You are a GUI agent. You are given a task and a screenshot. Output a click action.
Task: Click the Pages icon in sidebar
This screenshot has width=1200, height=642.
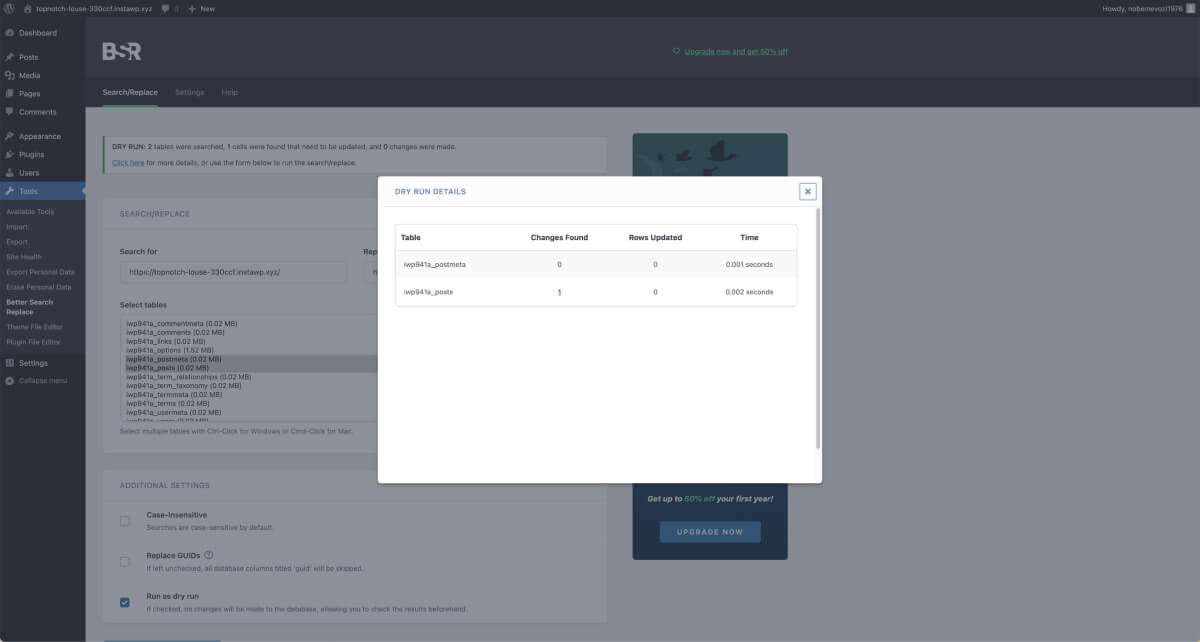[9, 93]
